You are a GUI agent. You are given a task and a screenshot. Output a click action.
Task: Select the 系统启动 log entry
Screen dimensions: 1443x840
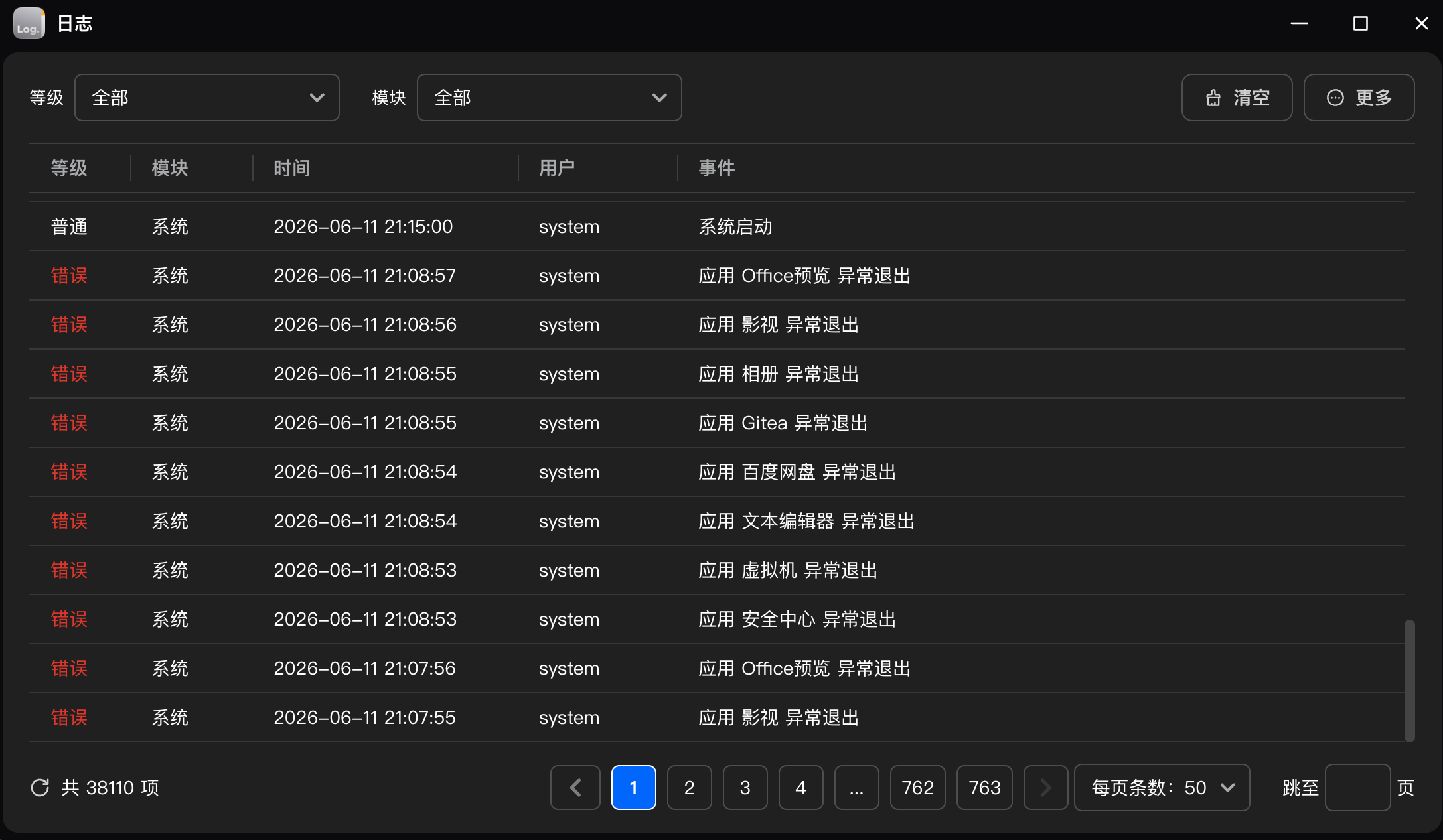point(717,226)
